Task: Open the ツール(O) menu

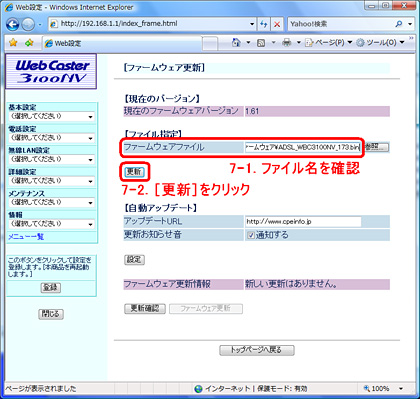Action: 380,43
